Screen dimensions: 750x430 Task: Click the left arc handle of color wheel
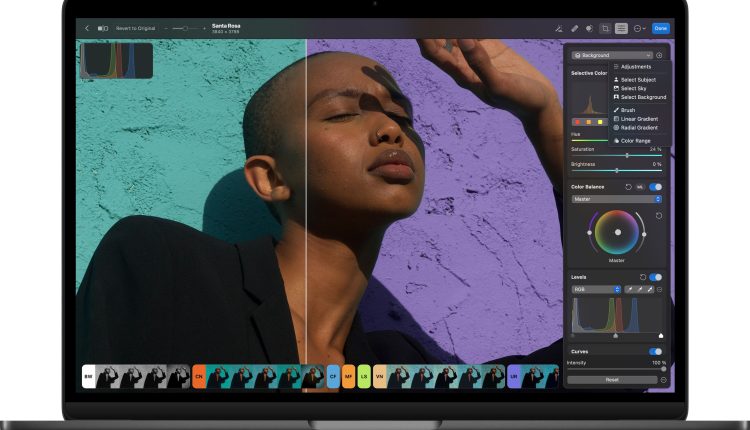coord(589,233)
